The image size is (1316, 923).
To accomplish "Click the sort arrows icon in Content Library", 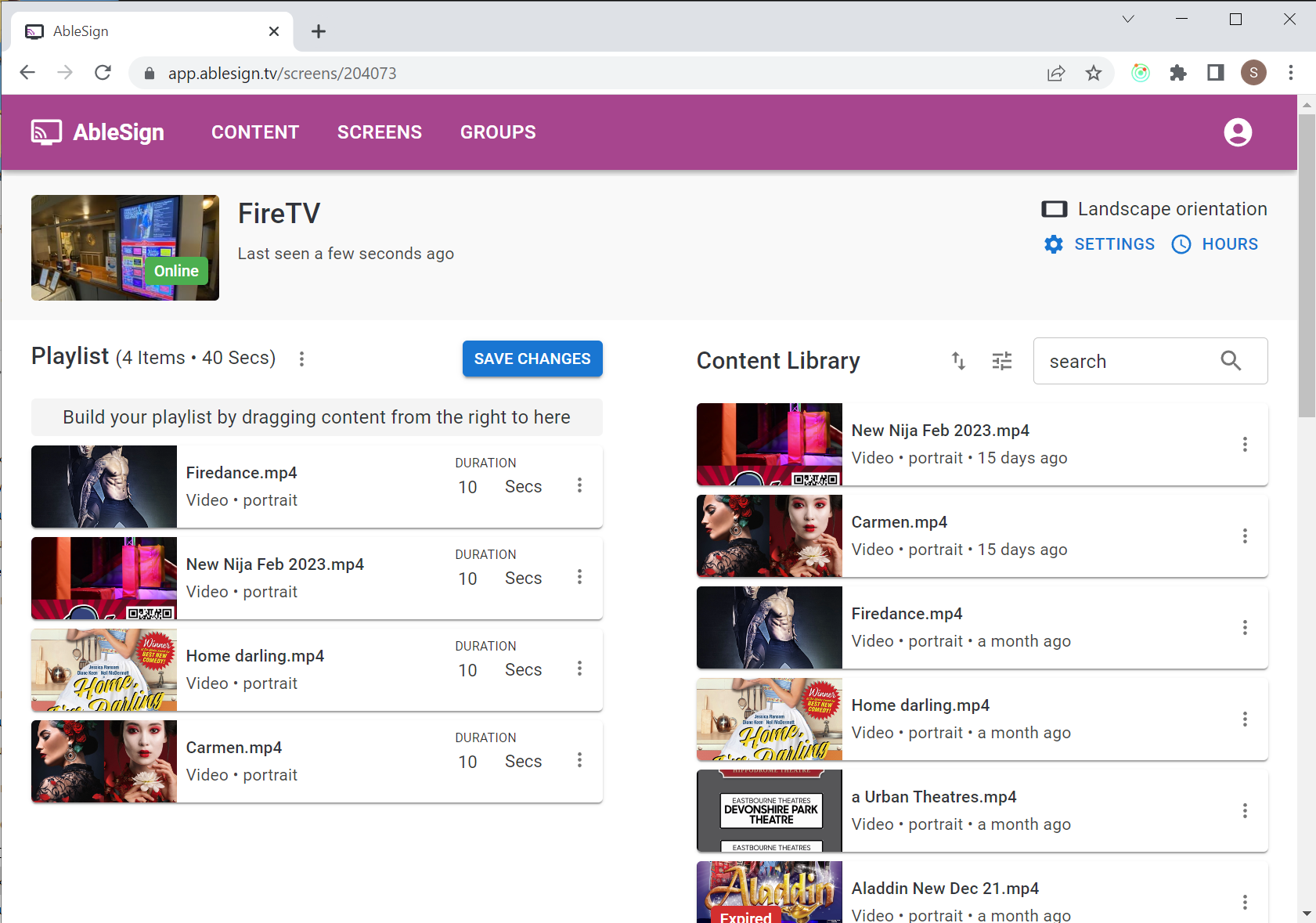I will click(x=958, y=361).
